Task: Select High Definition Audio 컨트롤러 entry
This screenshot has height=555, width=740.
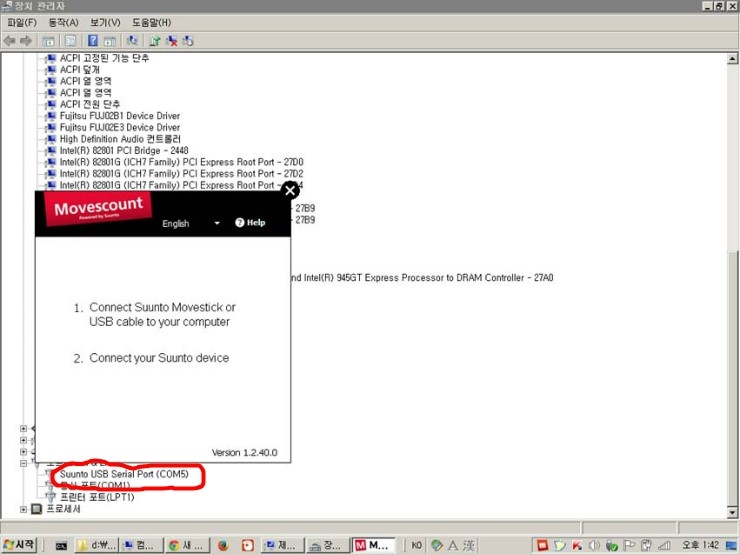Action: [x=120, y=139]
